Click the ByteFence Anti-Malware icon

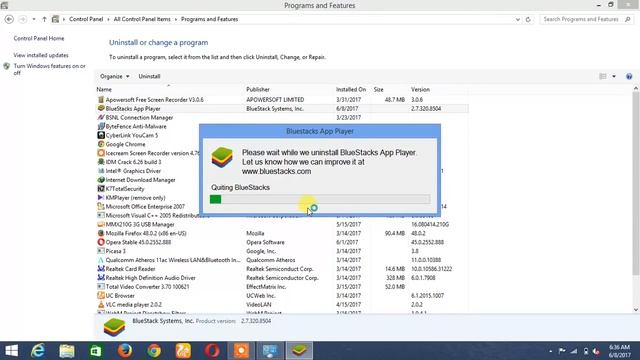click(x=101, y=127)
